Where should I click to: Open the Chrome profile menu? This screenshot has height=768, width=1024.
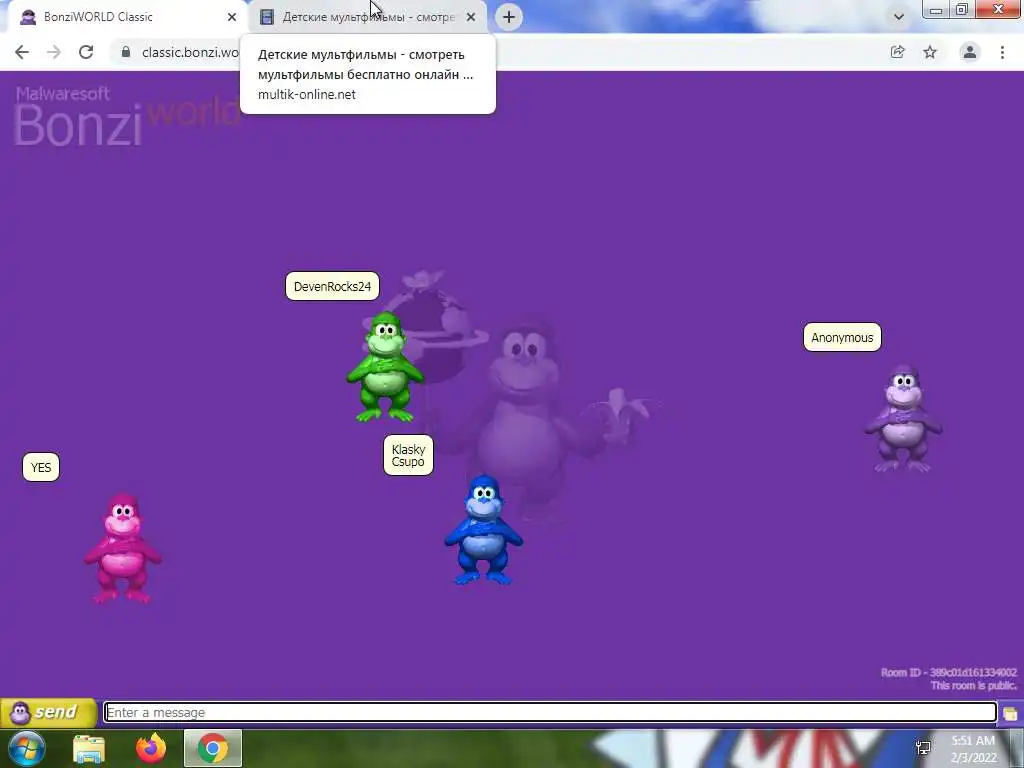pos(970,52)
